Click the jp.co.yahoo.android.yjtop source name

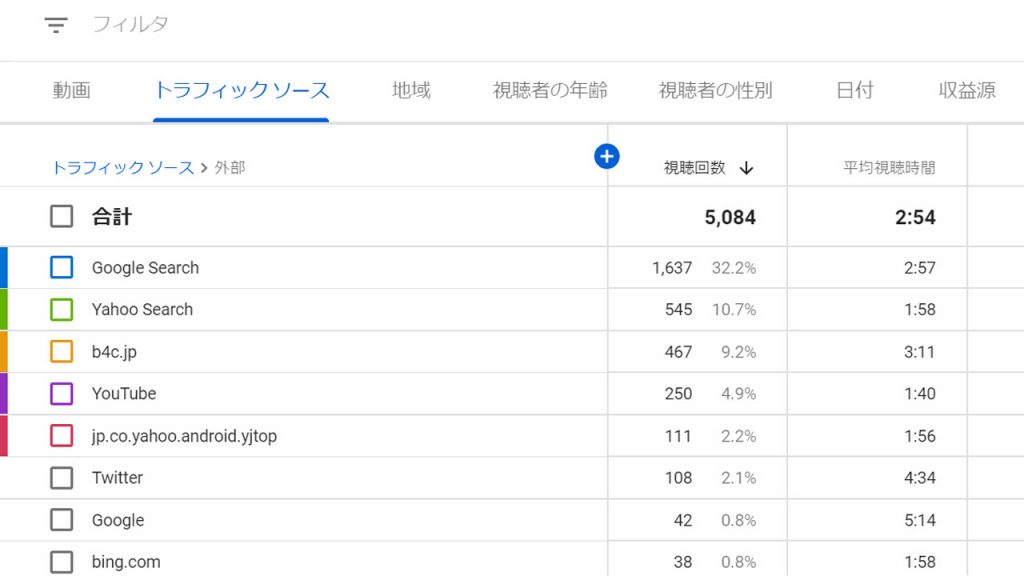(x=184, y=436)
